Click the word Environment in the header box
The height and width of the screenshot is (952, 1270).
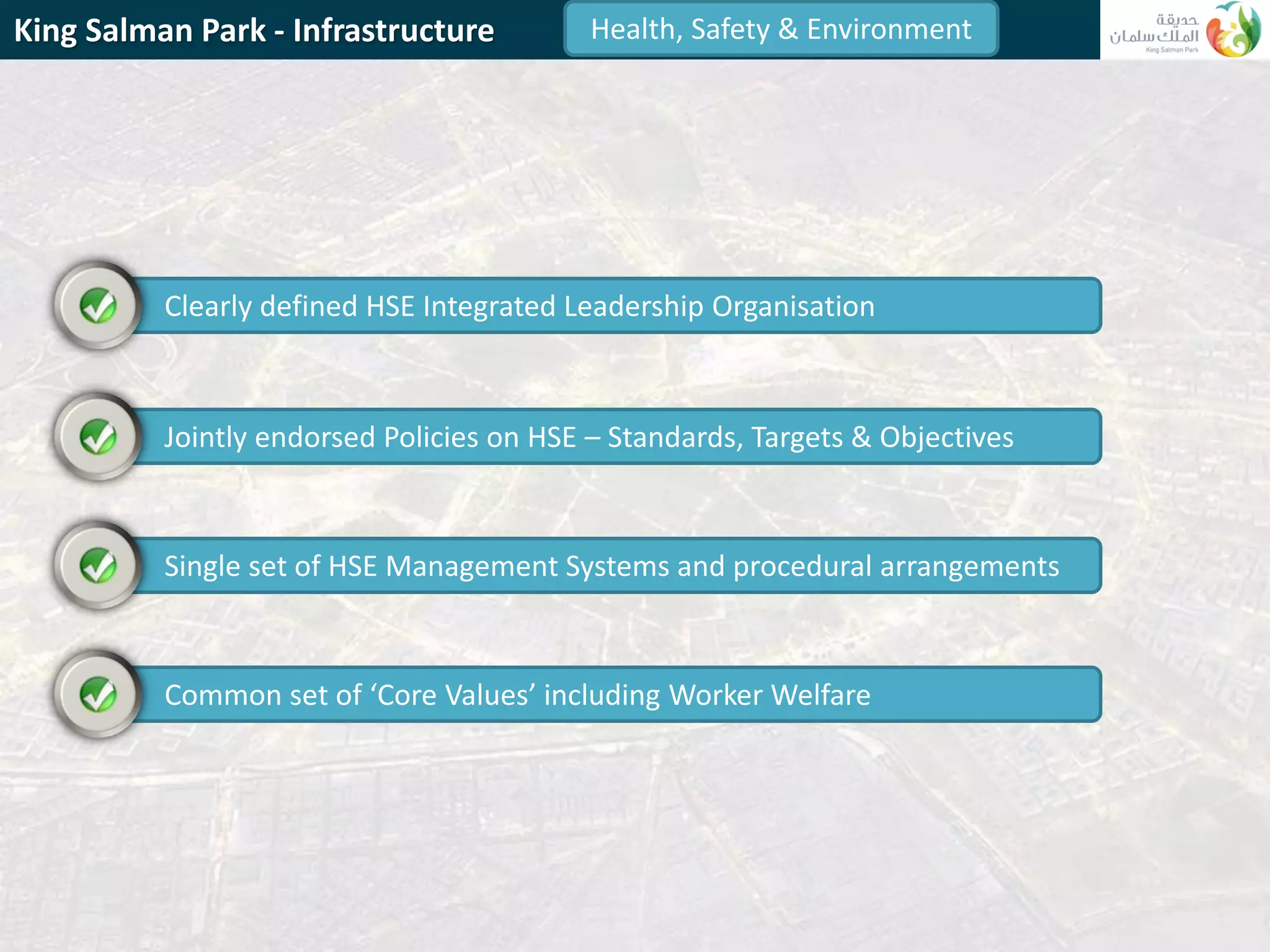click(889, 29)
